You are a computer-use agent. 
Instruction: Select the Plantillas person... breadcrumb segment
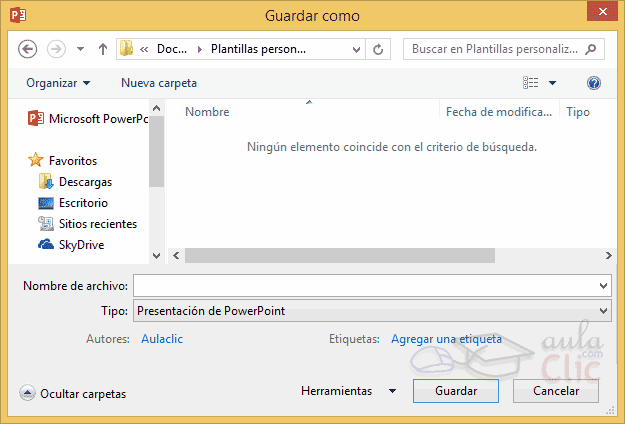258,49
